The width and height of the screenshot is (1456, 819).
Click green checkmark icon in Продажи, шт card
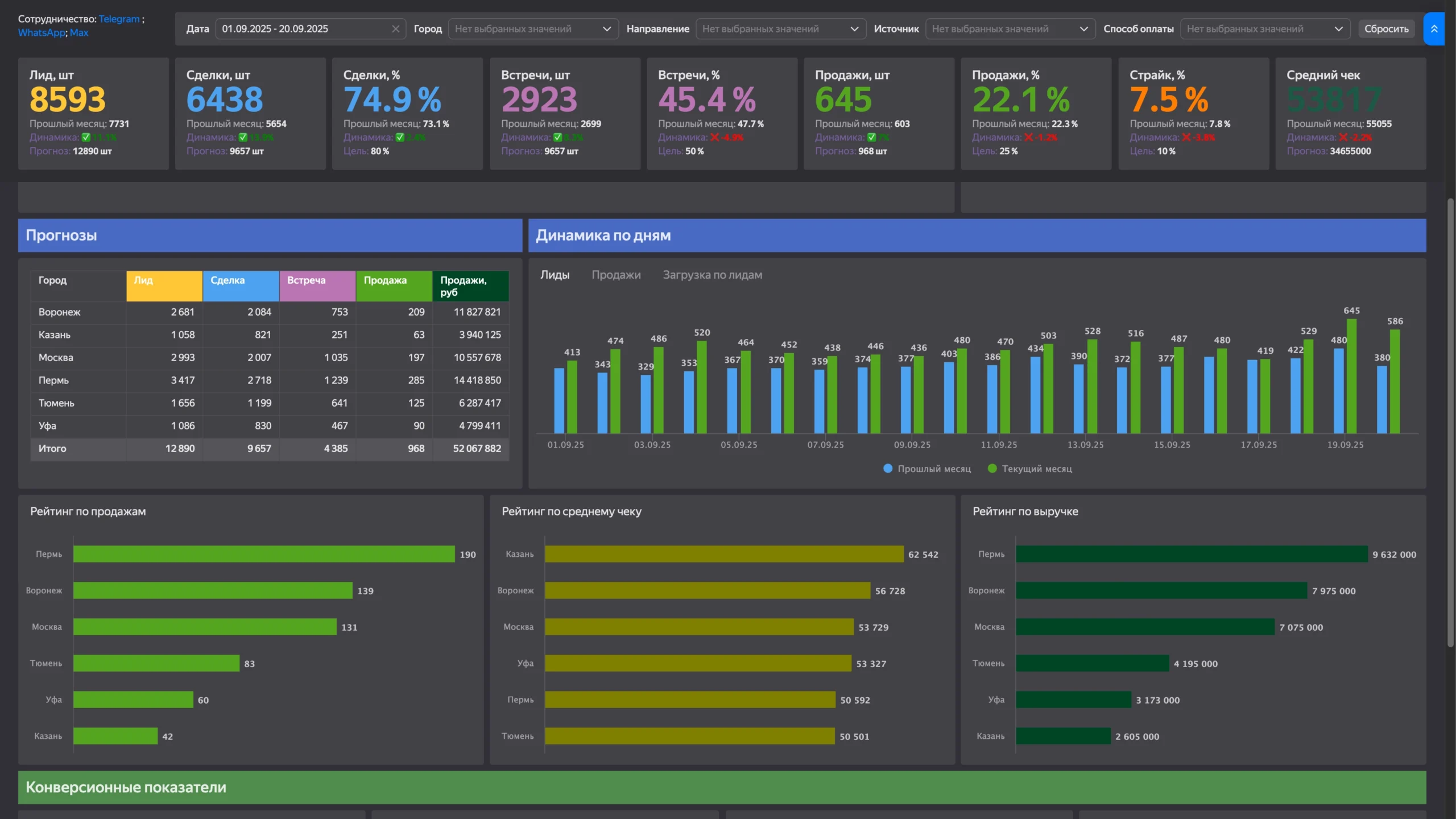(x=871, y=137)
